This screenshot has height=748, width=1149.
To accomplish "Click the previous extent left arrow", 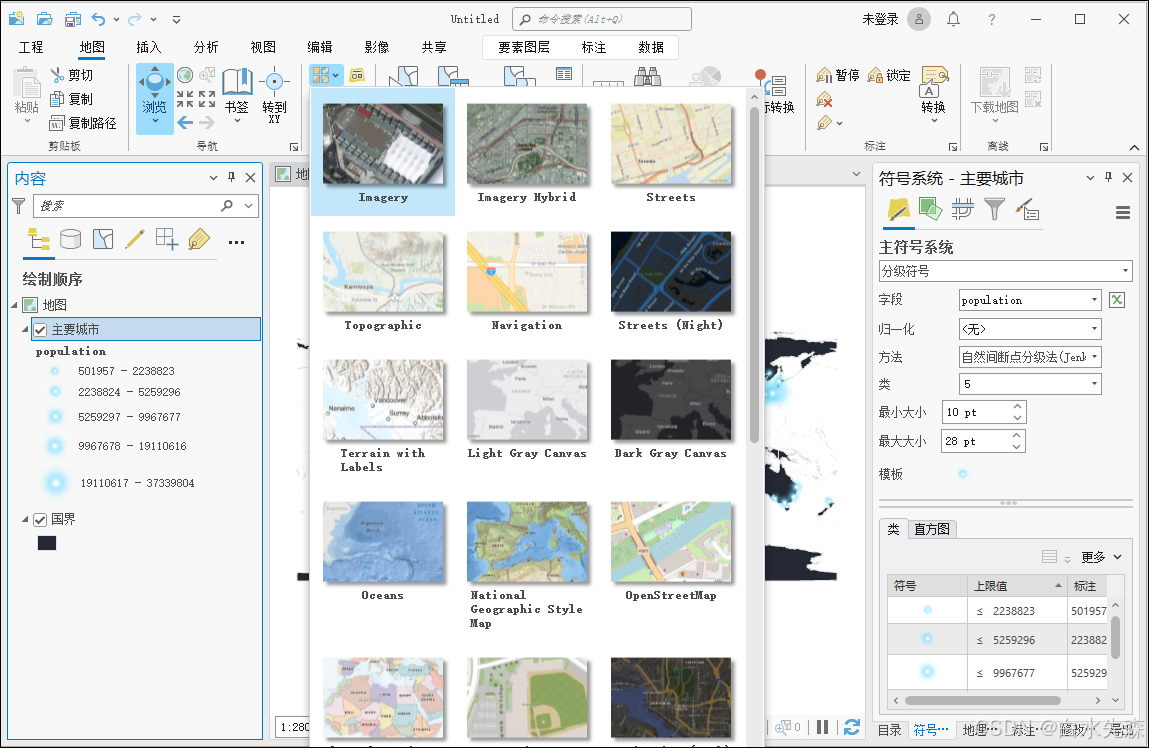I will [x=185, y=122].
